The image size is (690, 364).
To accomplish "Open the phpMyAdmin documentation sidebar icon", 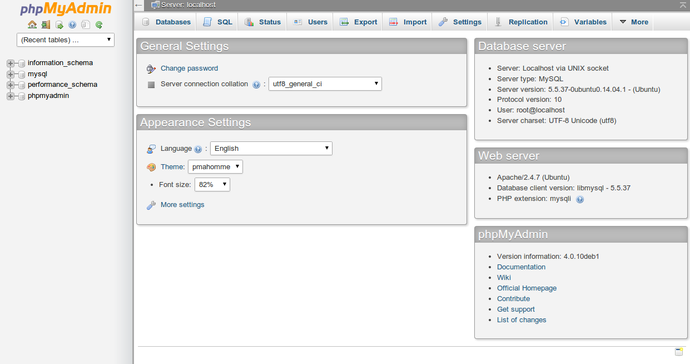I will click(x=72, y=25).
